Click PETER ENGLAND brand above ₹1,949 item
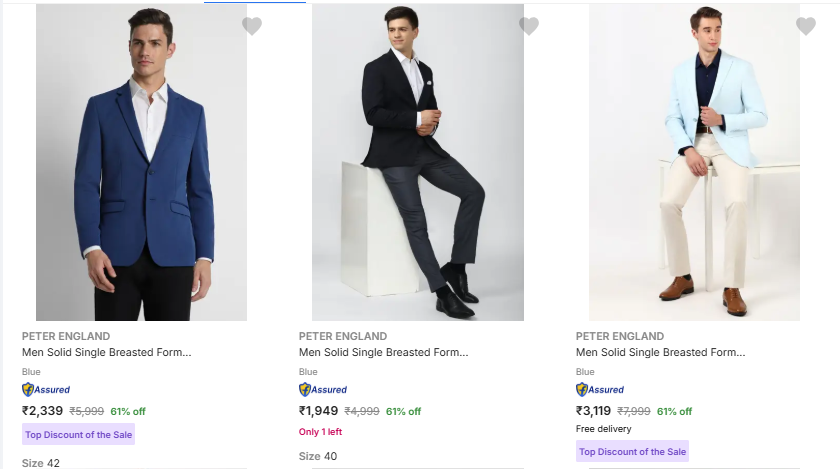Screen dimensions: 840x469 coord(343,336)
